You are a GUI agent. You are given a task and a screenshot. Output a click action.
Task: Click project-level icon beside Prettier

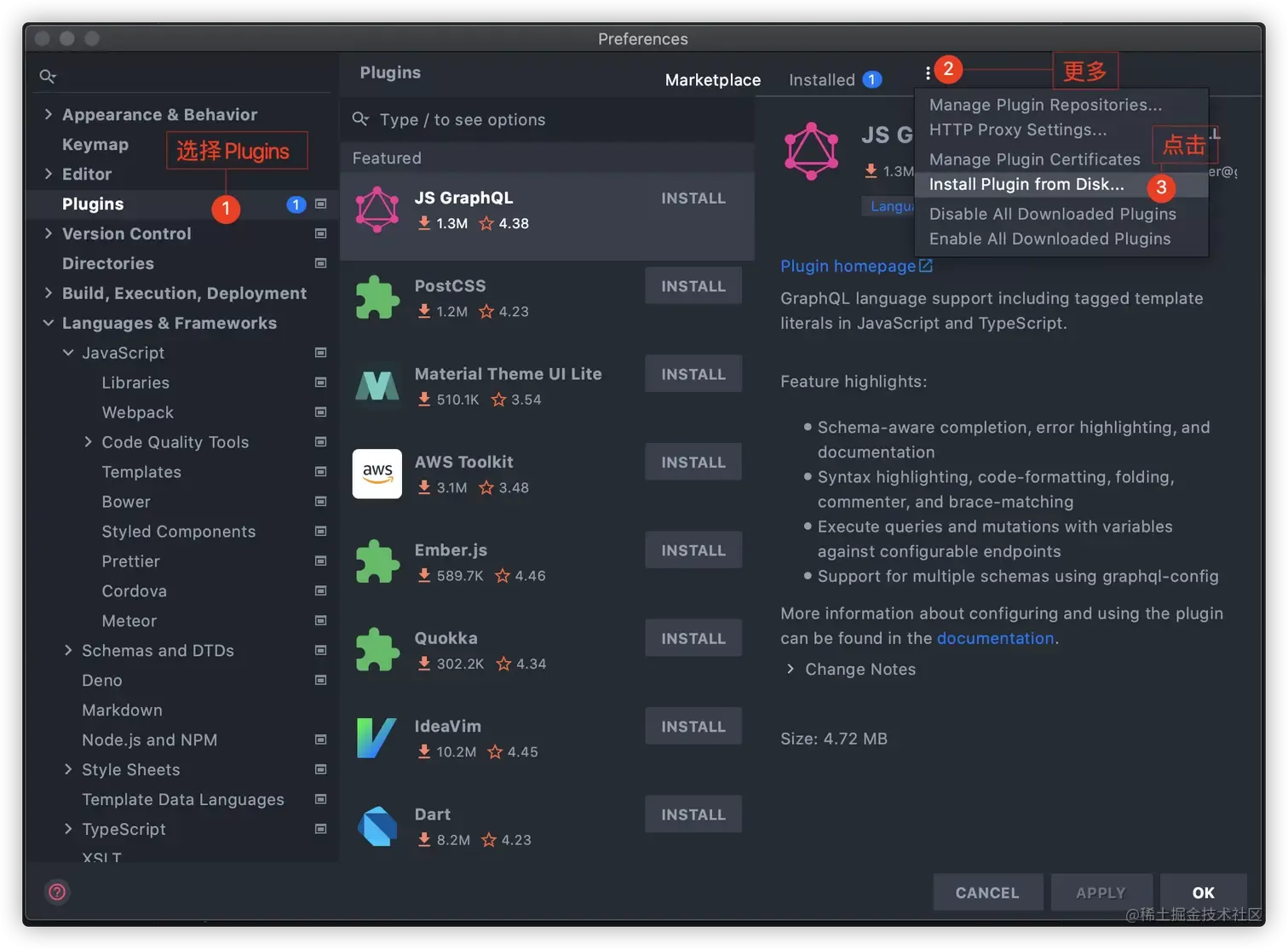(320, 561)
